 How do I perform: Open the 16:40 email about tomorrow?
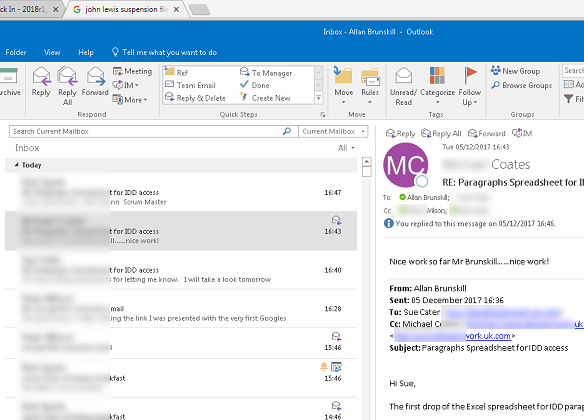click(x=181, y=270)
